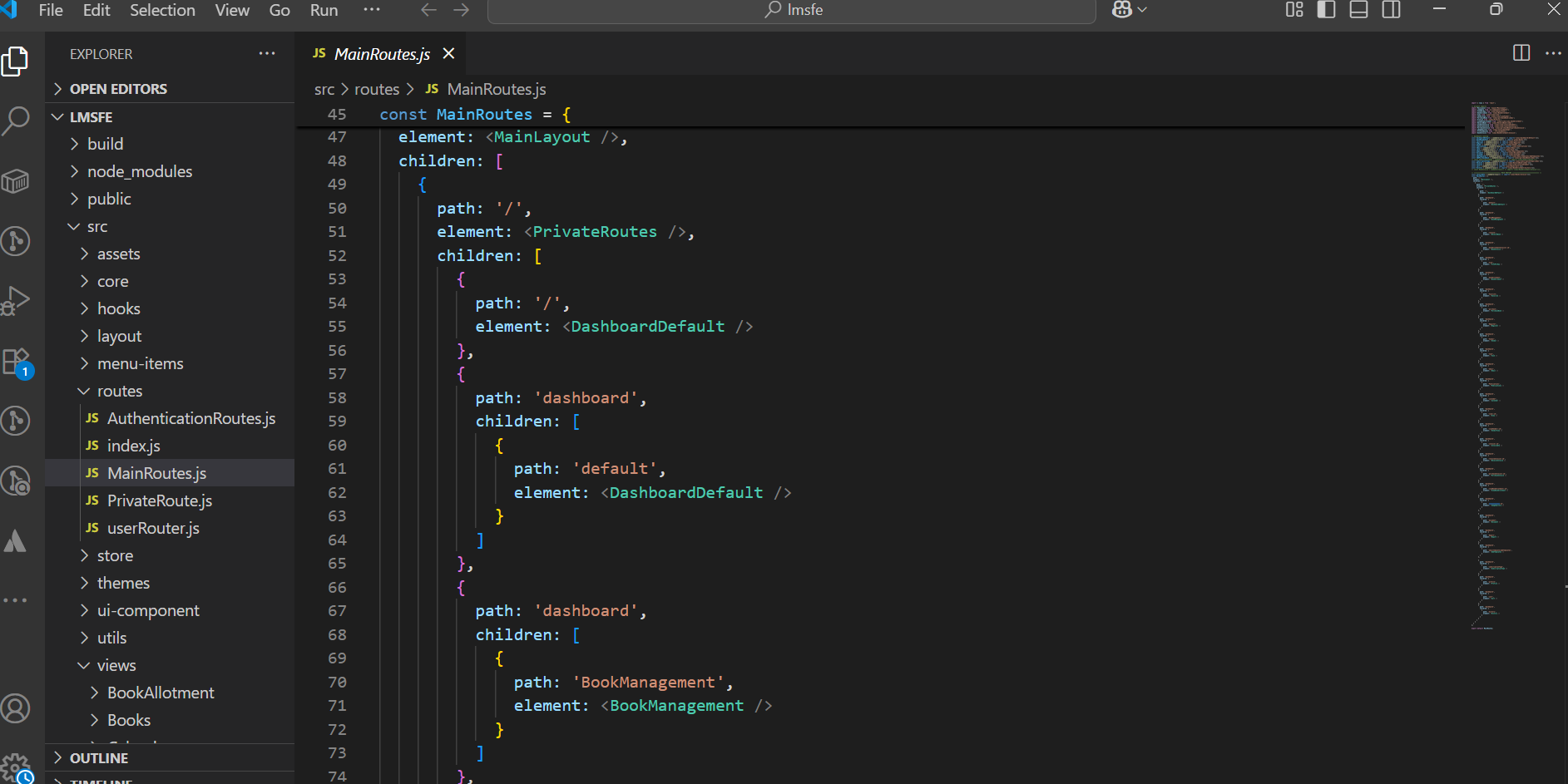
Task: Toggle the secondary side bar visibility
Action: pos(1391,10)
